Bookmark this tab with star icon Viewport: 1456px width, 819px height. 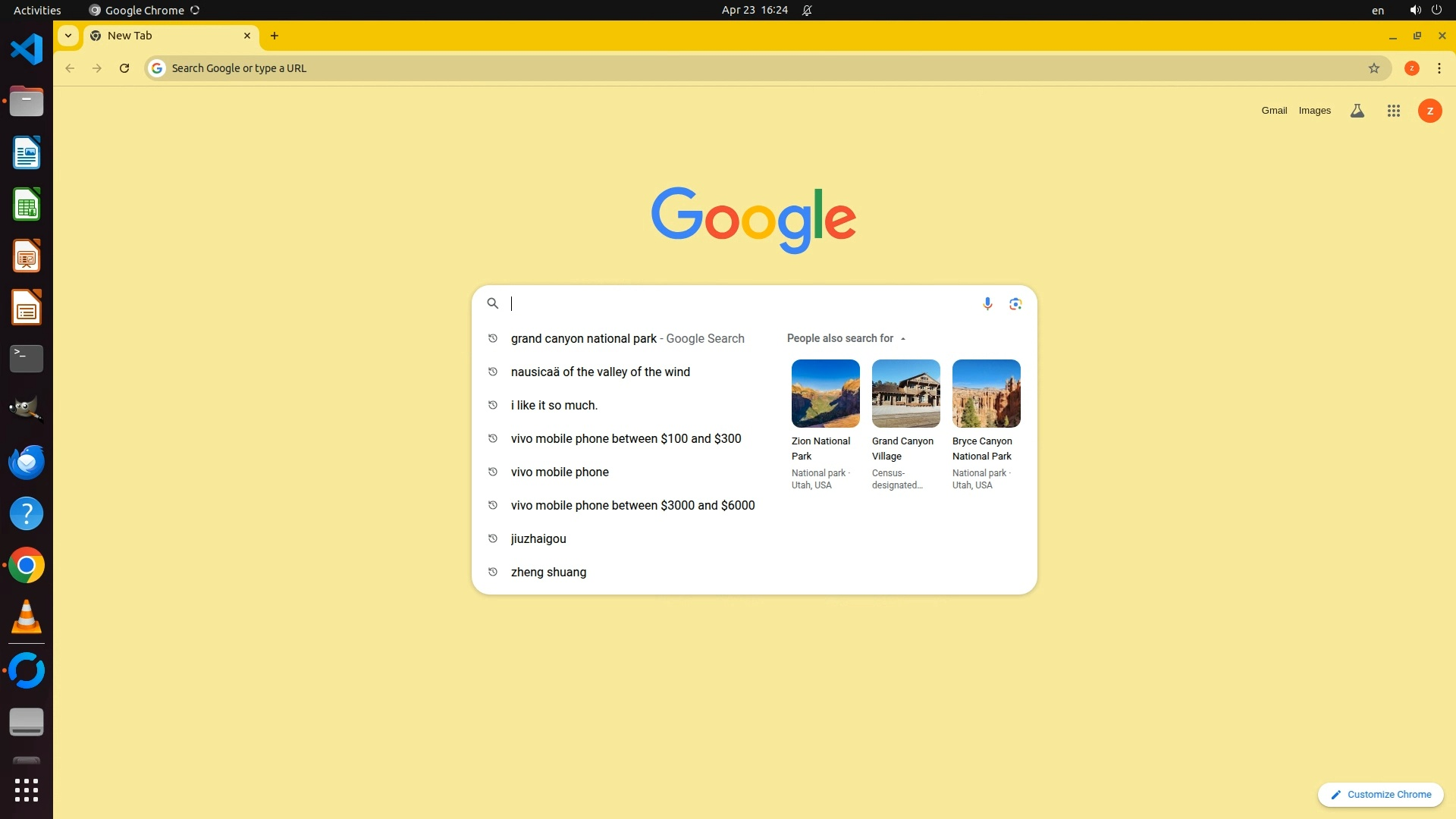(1373, 68)
